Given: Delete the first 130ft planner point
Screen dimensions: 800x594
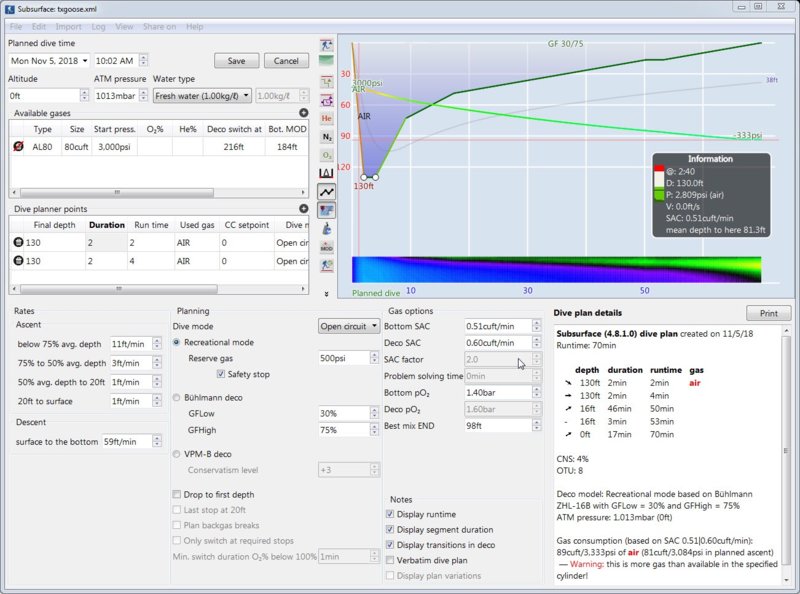Looking at the screenshot, I should pos(18,243).
